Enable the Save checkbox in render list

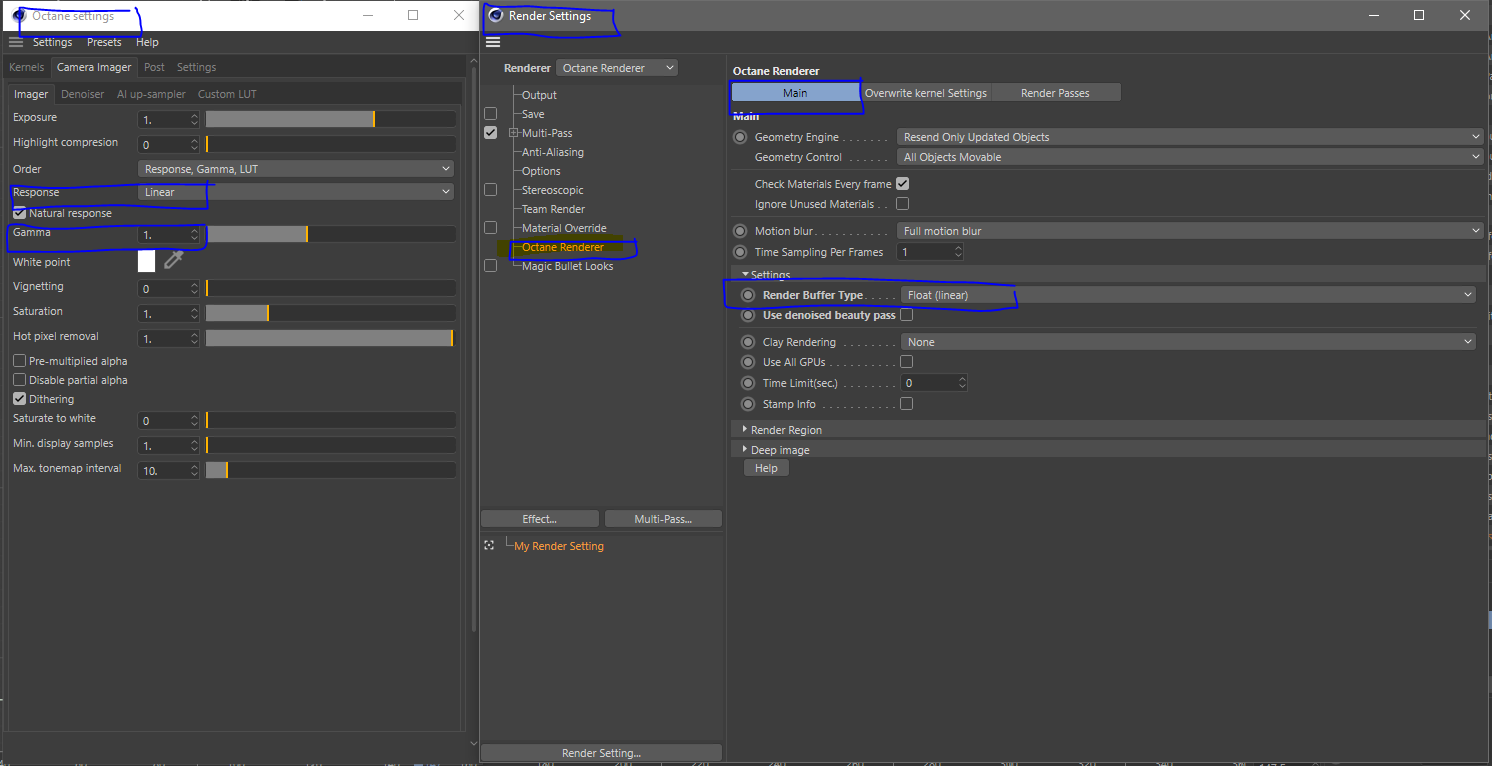[490, 114]
